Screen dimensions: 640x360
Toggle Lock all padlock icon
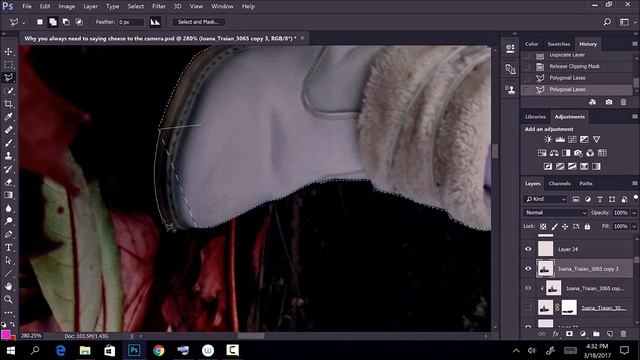(587, 226)
